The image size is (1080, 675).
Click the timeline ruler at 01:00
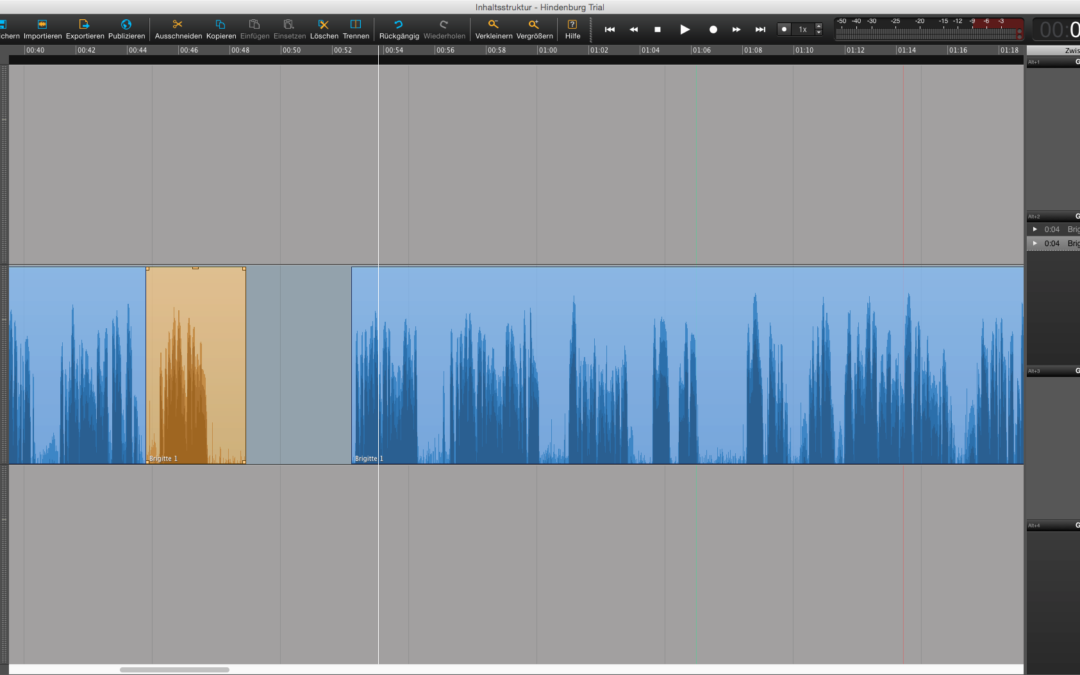click(548, 50)
